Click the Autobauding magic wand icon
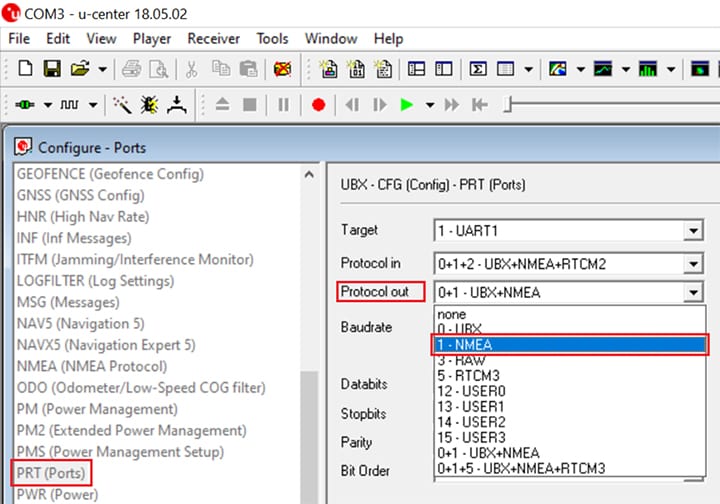720x504 pixels. pyautogui.click(x=123, y=105)
